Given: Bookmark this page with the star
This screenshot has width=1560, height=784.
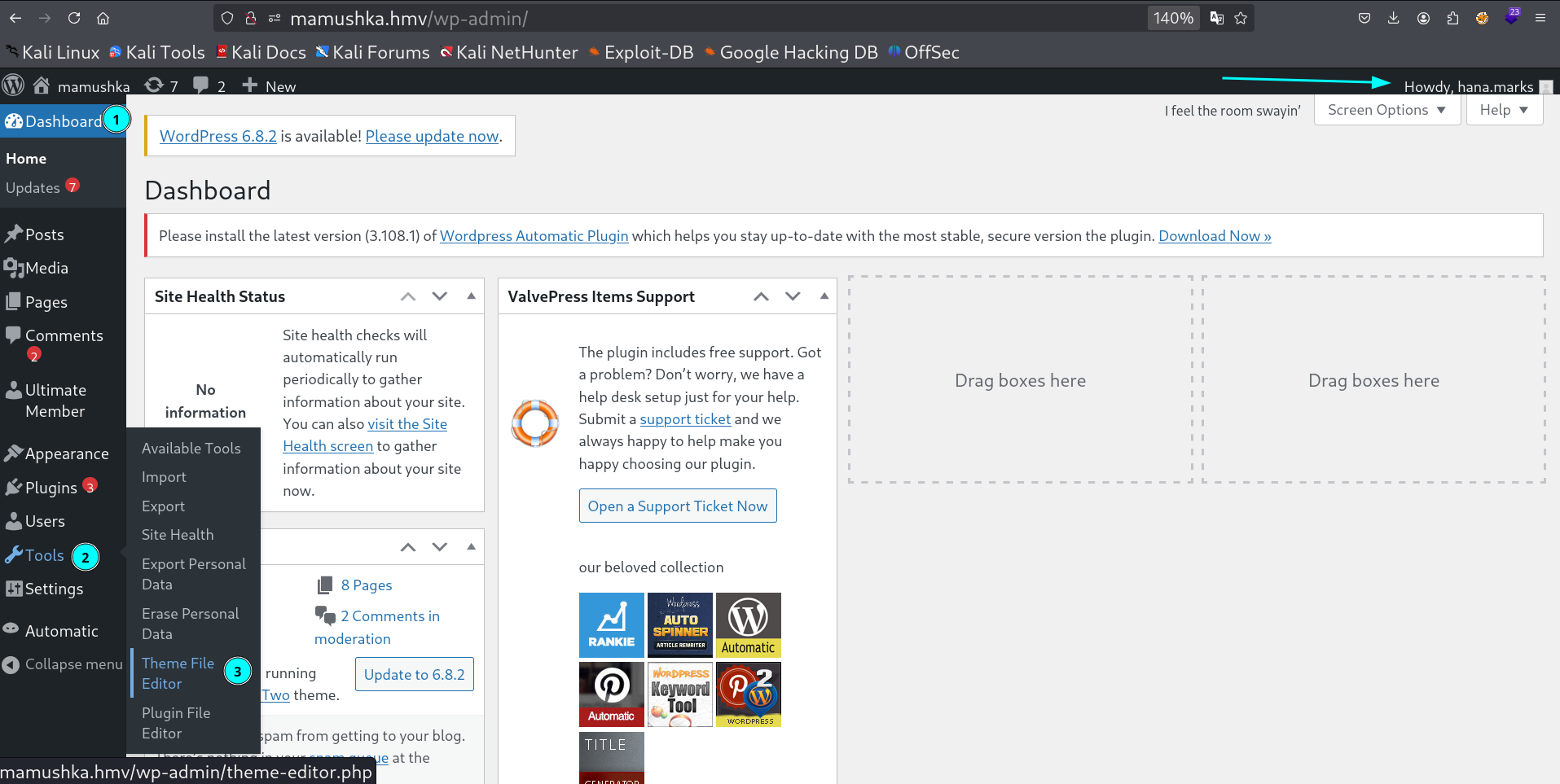Looking at the screenshot, I should tap(1241, 18).
